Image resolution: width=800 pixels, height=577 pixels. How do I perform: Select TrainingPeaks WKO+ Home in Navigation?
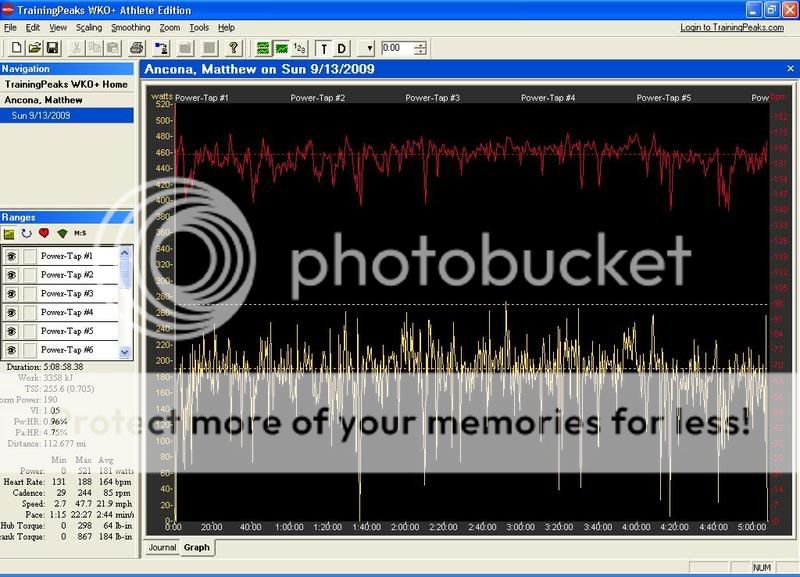point(66,84)
